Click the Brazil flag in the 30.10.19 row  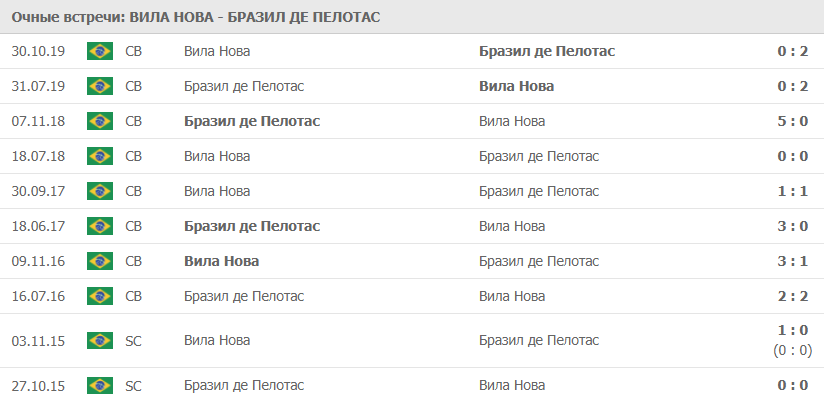[100, 51]
